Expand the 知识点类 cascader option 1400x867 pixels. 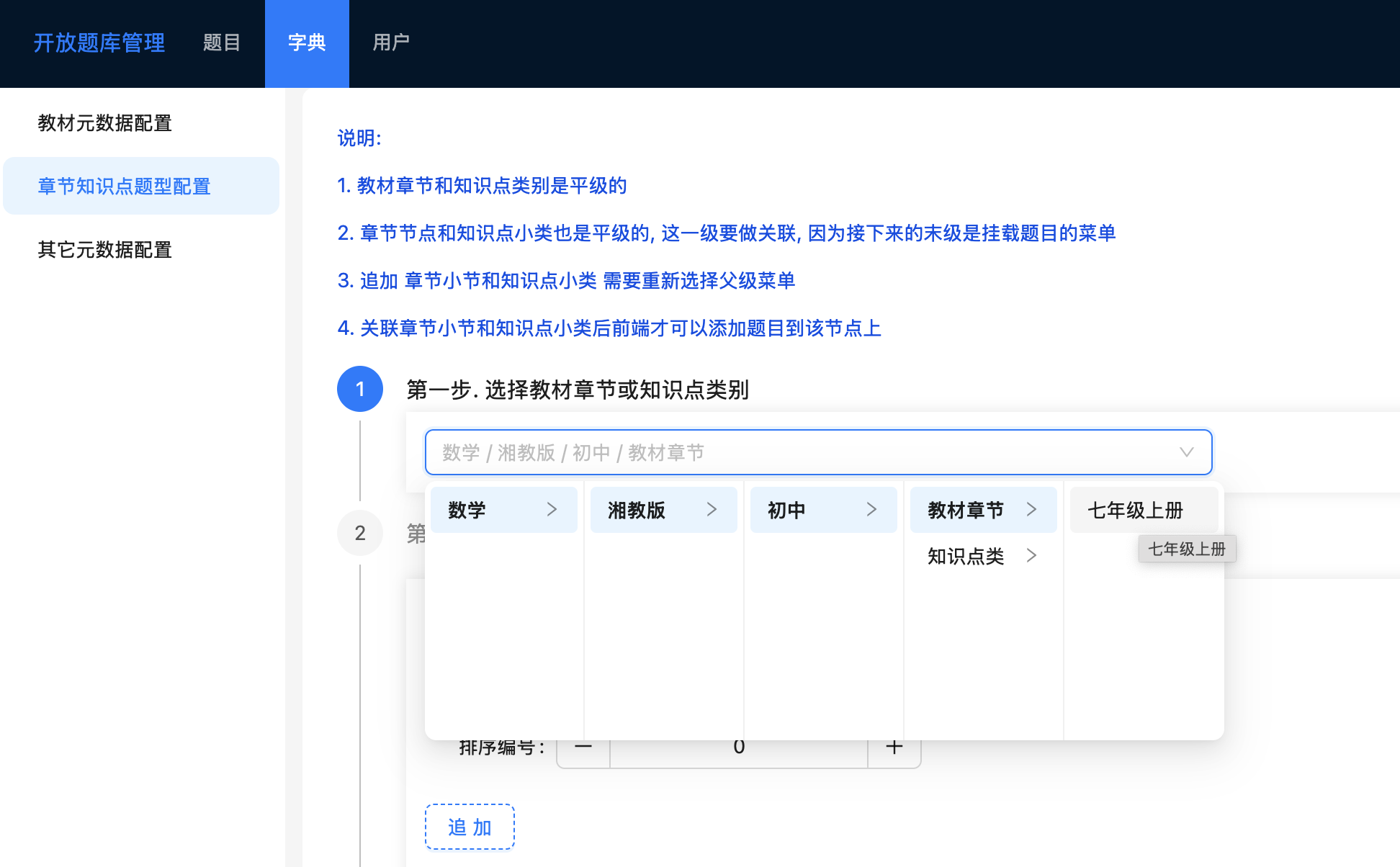[966, 556]
